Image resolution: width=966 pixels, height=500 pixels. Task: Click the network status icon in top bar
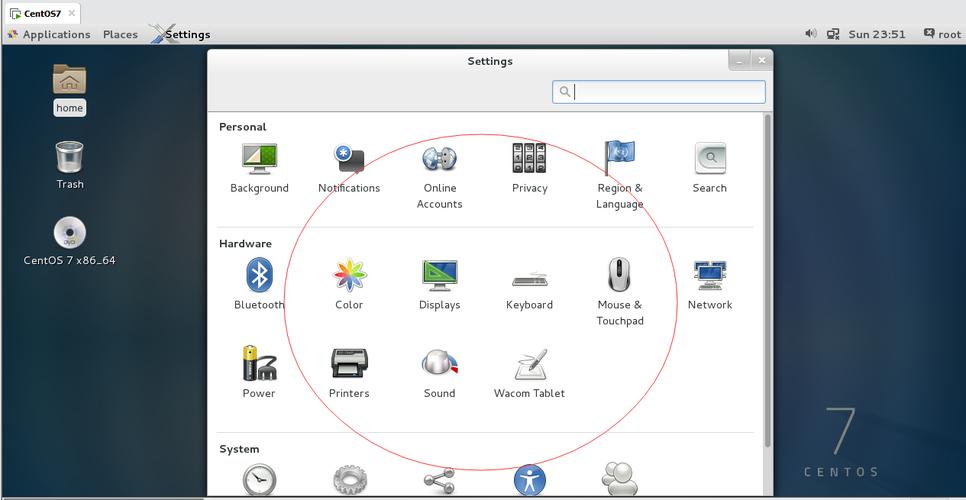833,34
